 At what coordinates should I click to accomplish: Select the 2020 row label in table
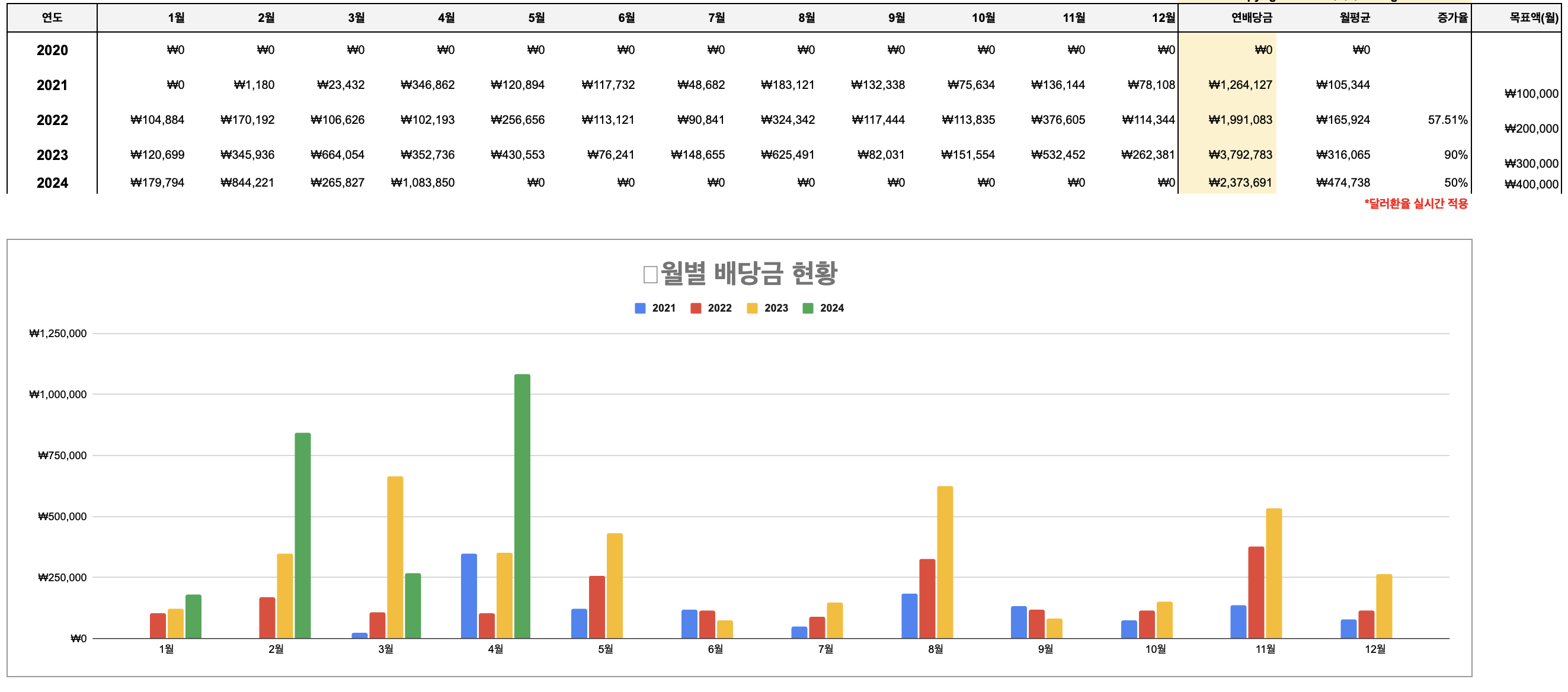52,50
